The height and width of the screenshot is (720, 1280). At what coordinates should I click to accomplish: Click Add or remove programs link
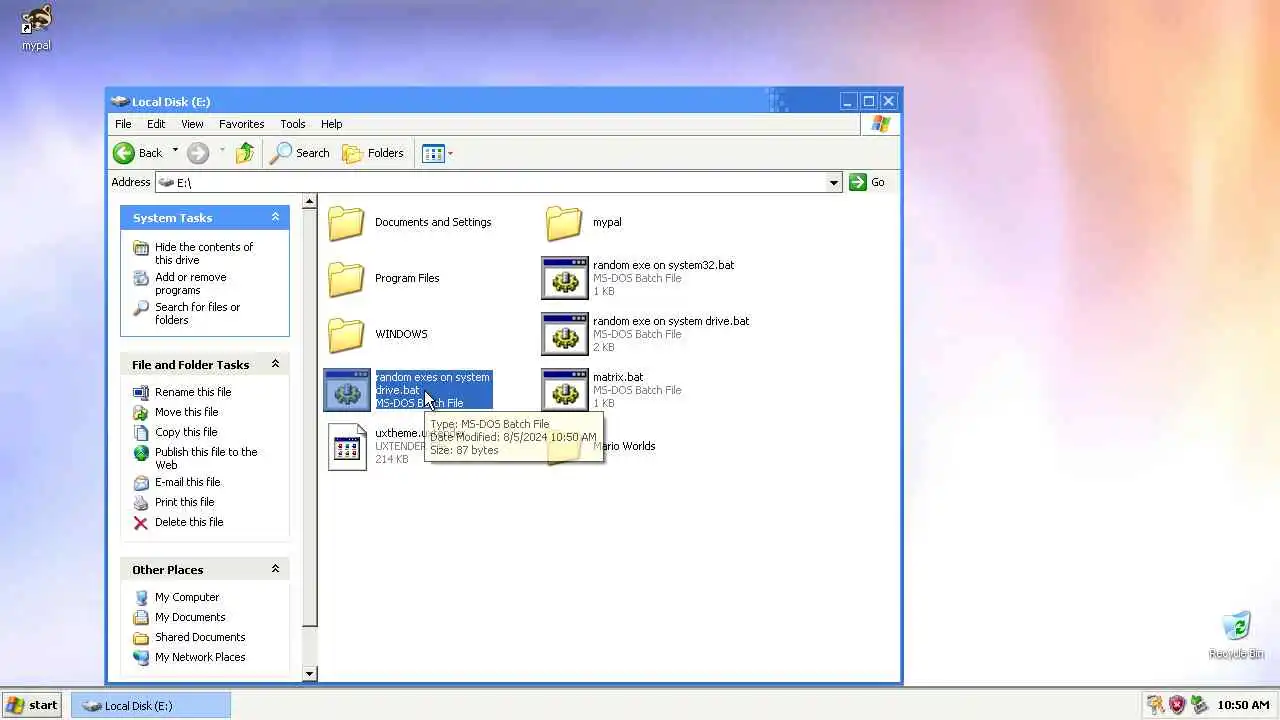191,283
